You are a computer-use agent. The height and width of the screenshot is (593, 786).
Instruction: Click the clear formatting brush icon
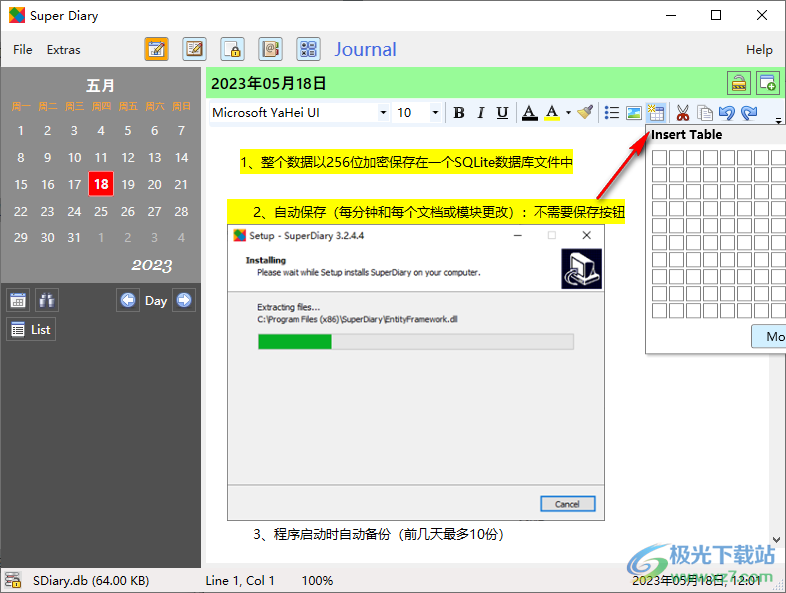[x=585, y=113]
